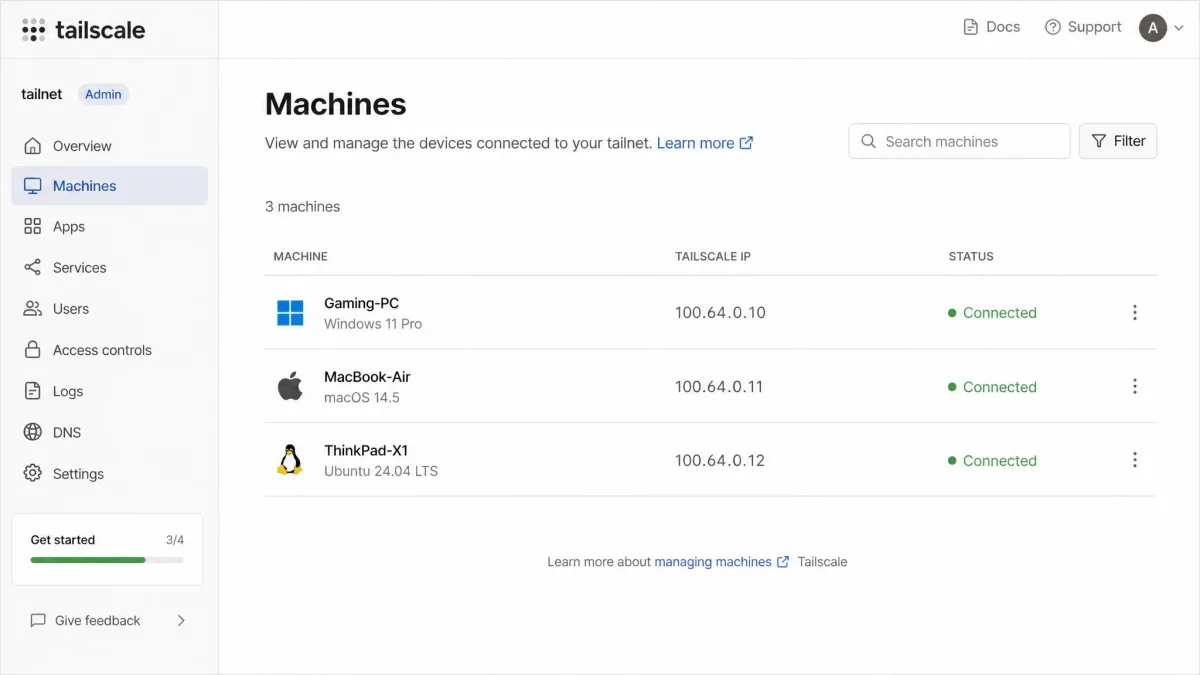Click the ThinkPad-X1 machine name
Viewport: 1200px width, 675px height.
click(366, 450)
